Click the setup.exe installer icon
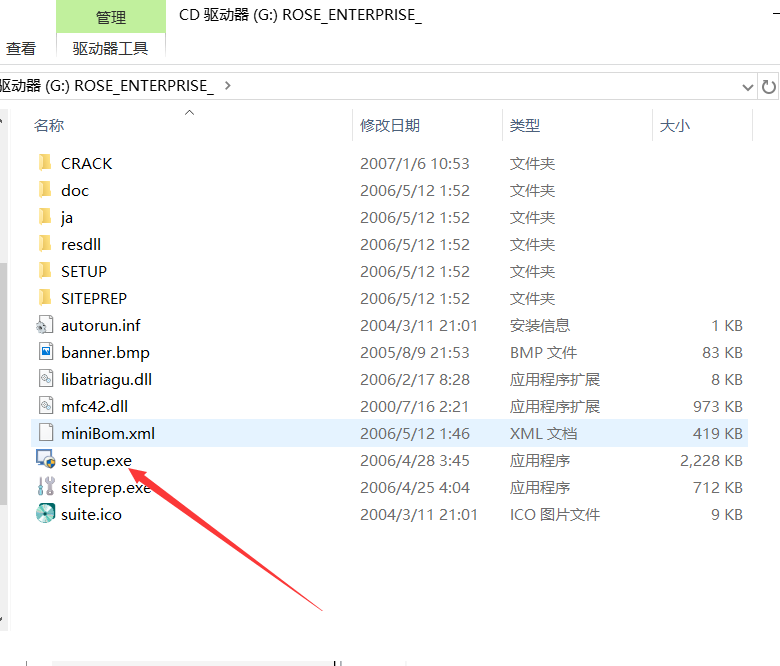This screenshot has width=780, height=666. [45, 459]
